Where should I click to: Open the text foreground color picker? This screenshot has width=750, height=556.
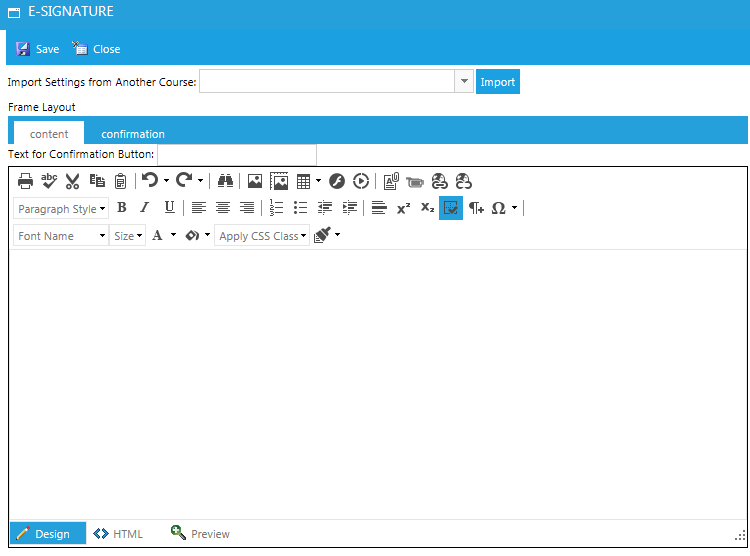pyautogui.click(x=157, y=236)
